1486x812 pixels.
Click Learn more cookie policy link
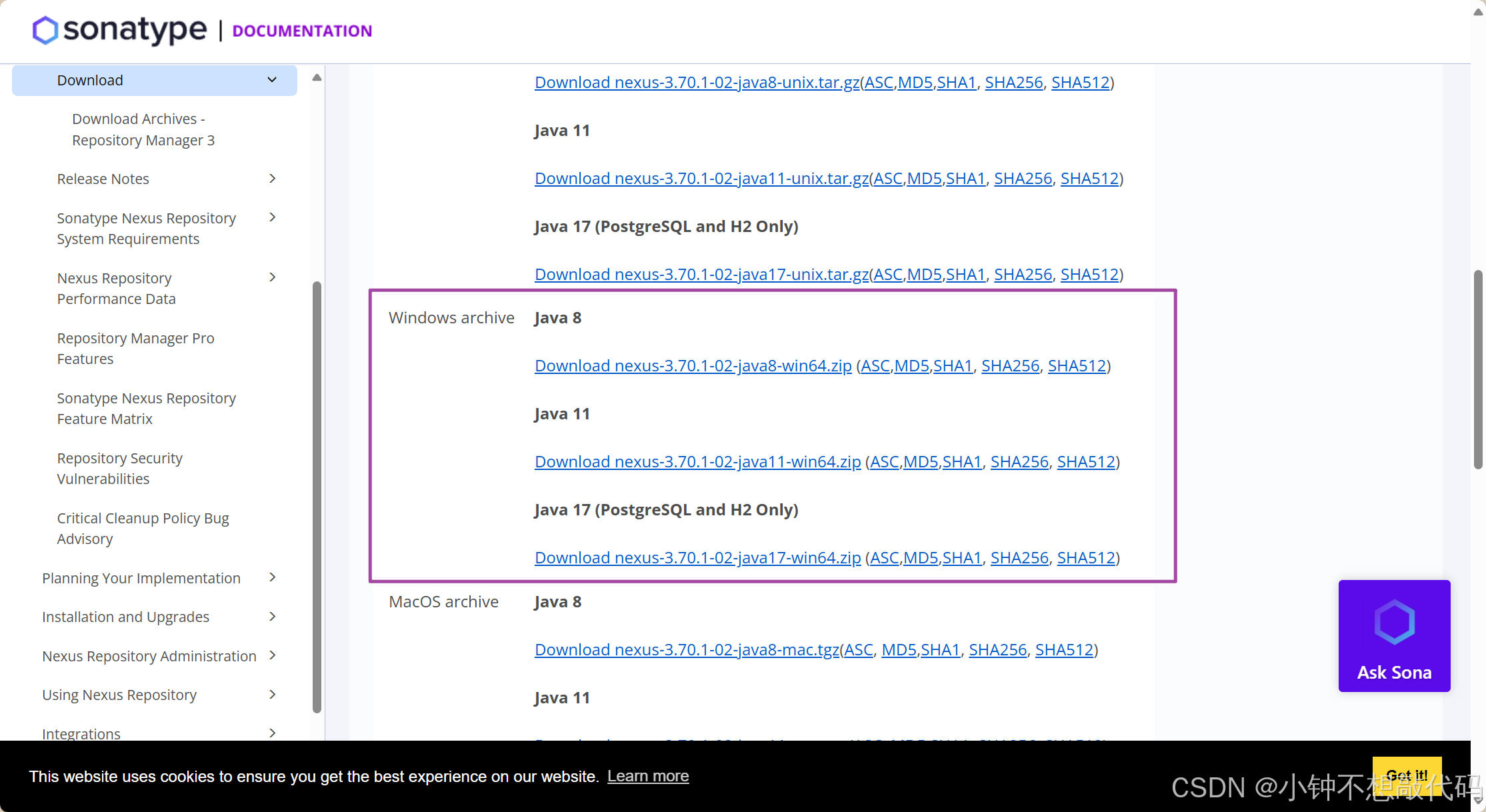[649, 776]
